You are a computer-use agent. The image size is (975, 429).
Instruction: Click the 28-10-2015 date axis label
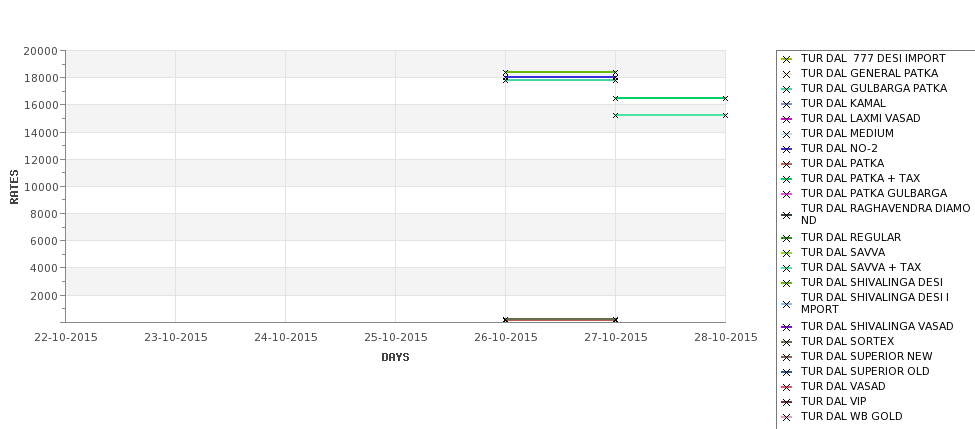tap(726, 338)
